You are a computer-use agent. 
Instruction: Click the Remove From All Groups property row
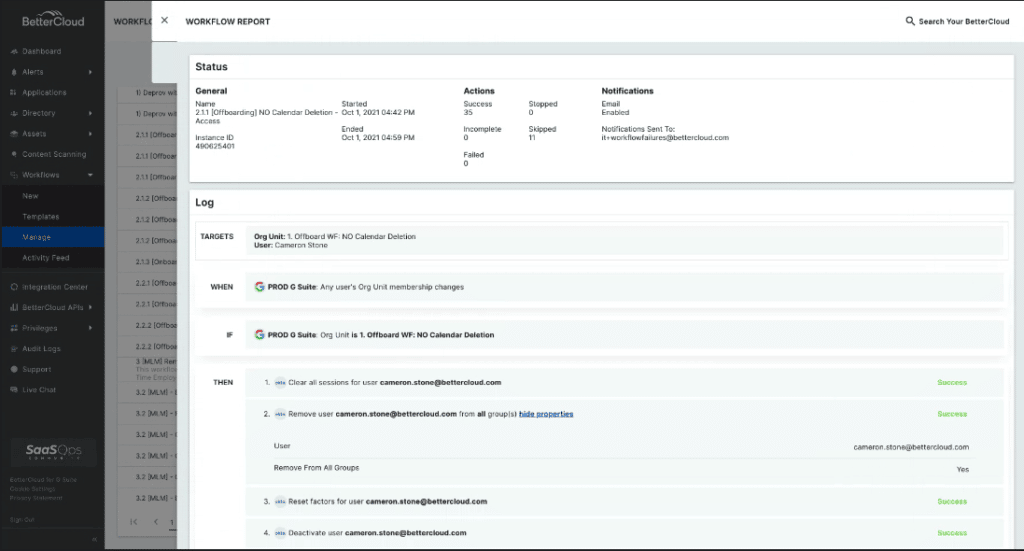[621, 468]
